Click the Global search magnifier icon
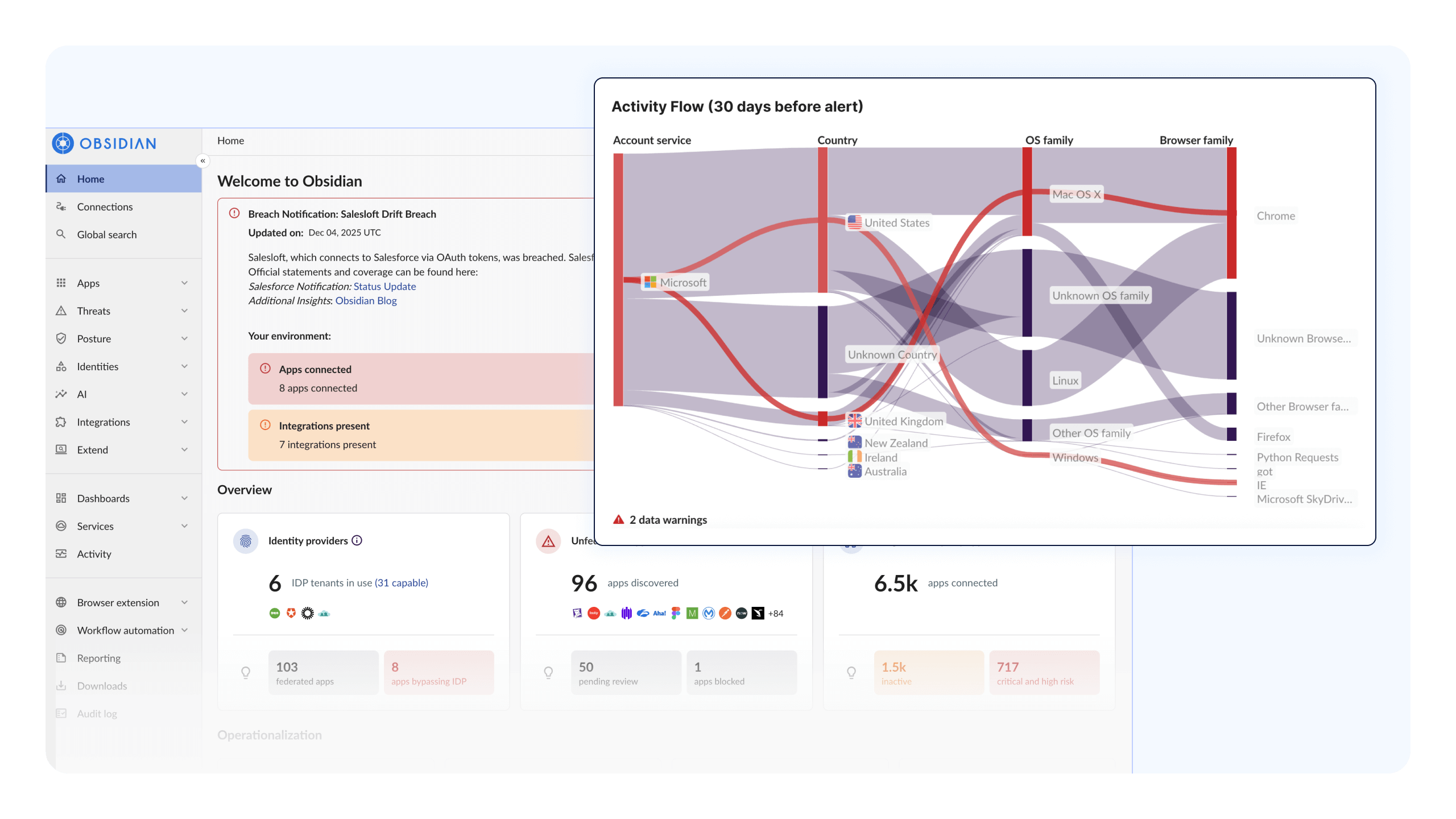This screenshot has height=819, width=1456. 61,234
